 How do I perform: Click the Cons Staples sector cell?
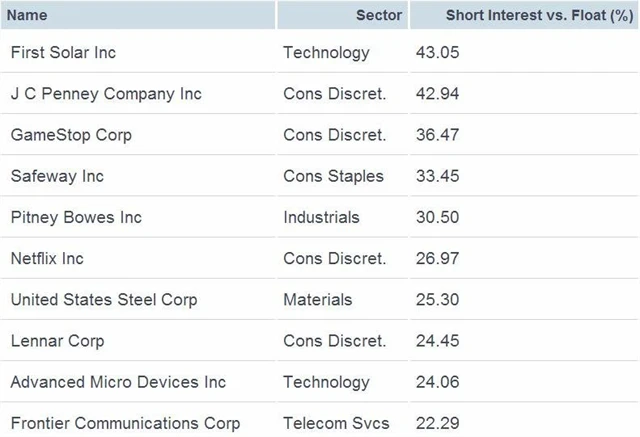click(x=333, y=176)
